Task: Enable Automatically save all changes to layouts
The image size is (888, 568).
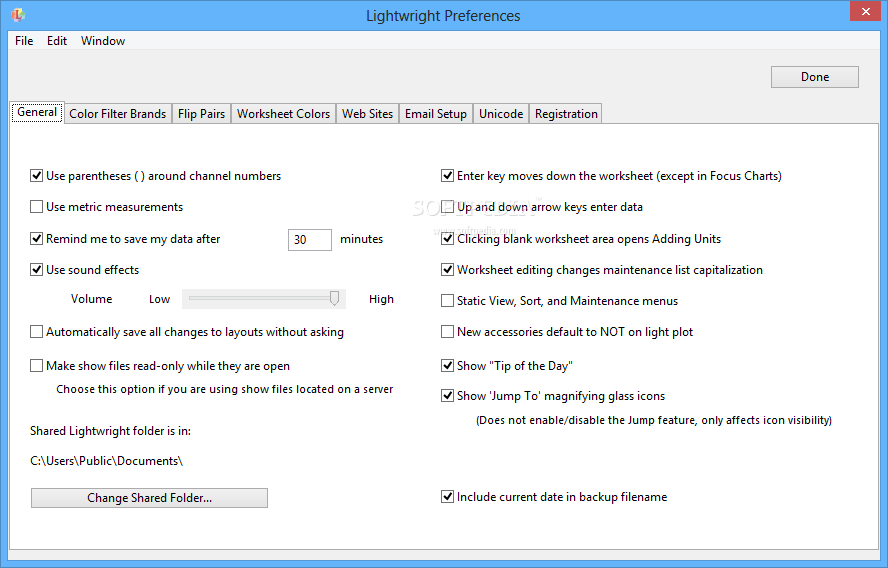Action: 36,331
